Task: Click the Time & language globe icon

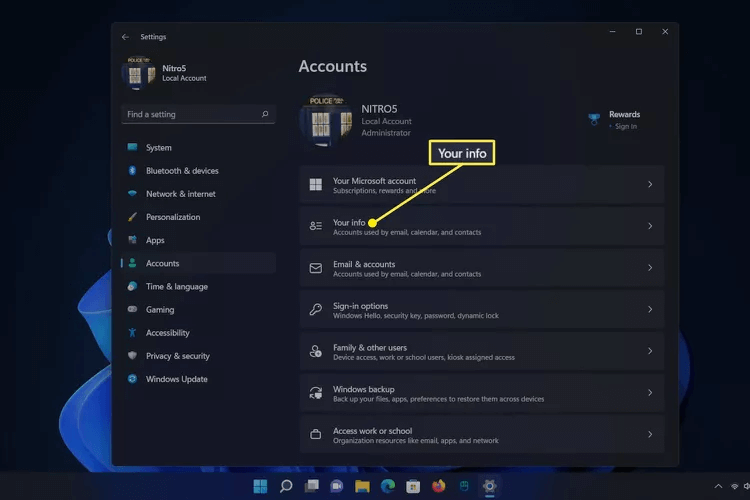Action: [x=132, y=286]
